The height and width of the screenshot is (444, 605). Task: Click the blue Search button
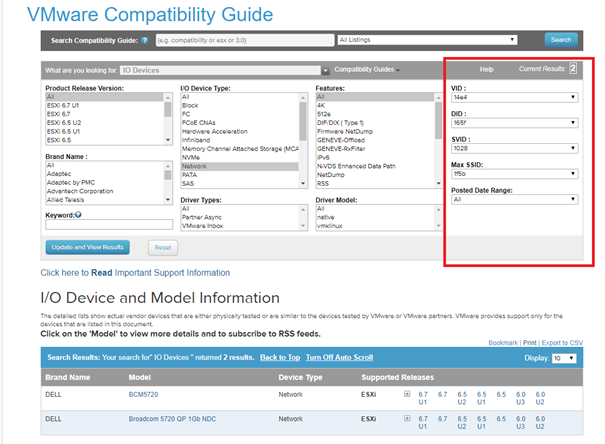561,40
